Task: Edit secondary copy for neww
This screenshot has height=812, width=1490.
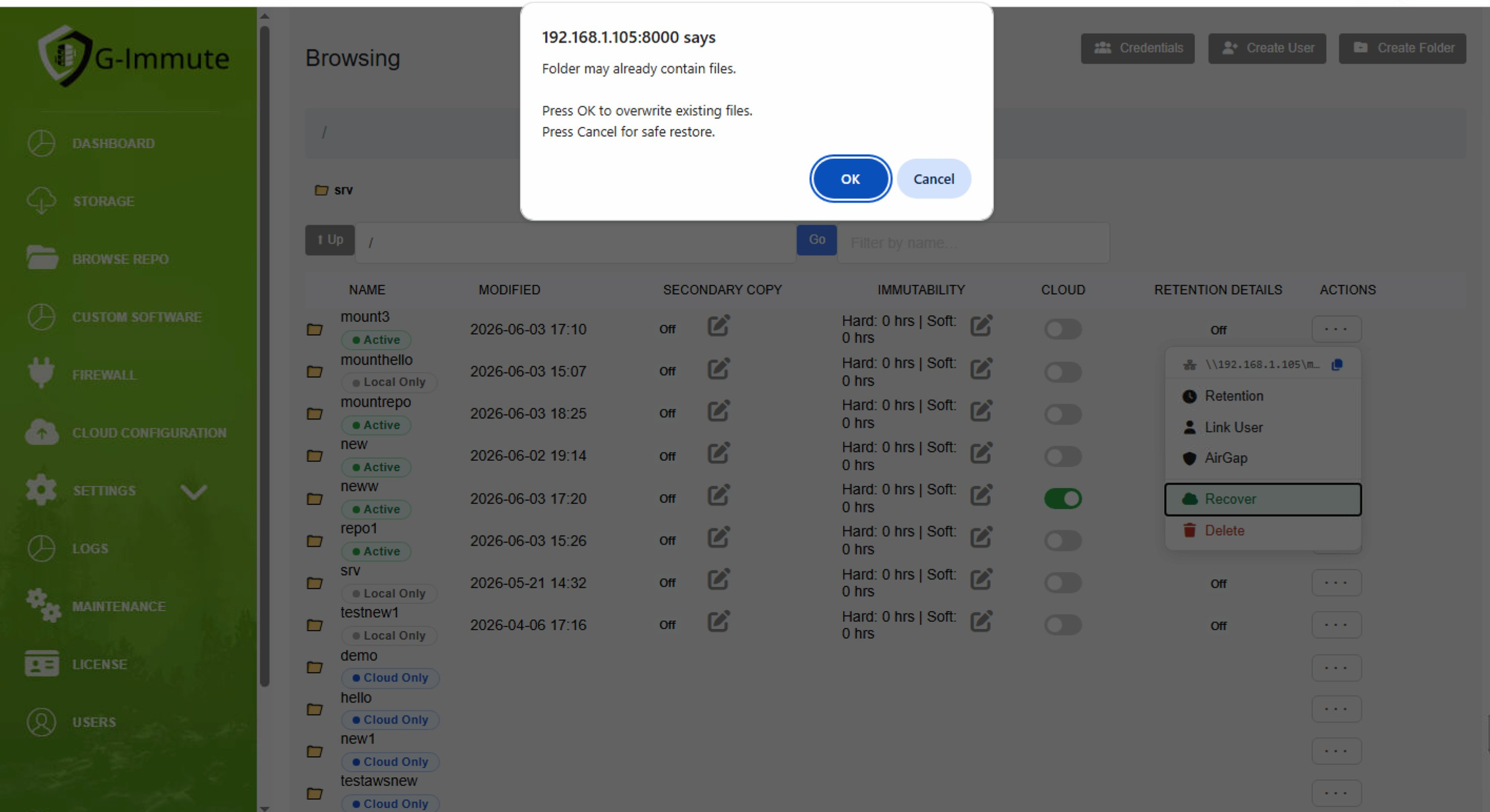Action: pos(718,495)
